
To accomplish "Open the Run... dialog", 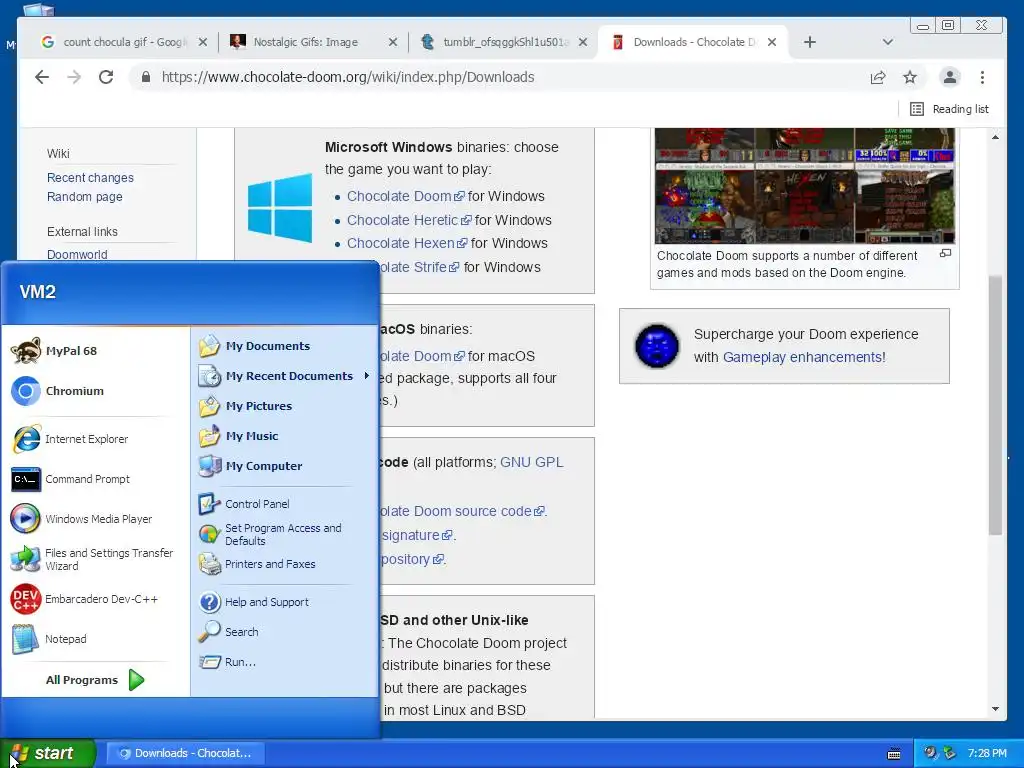I will tap(284, 662).
